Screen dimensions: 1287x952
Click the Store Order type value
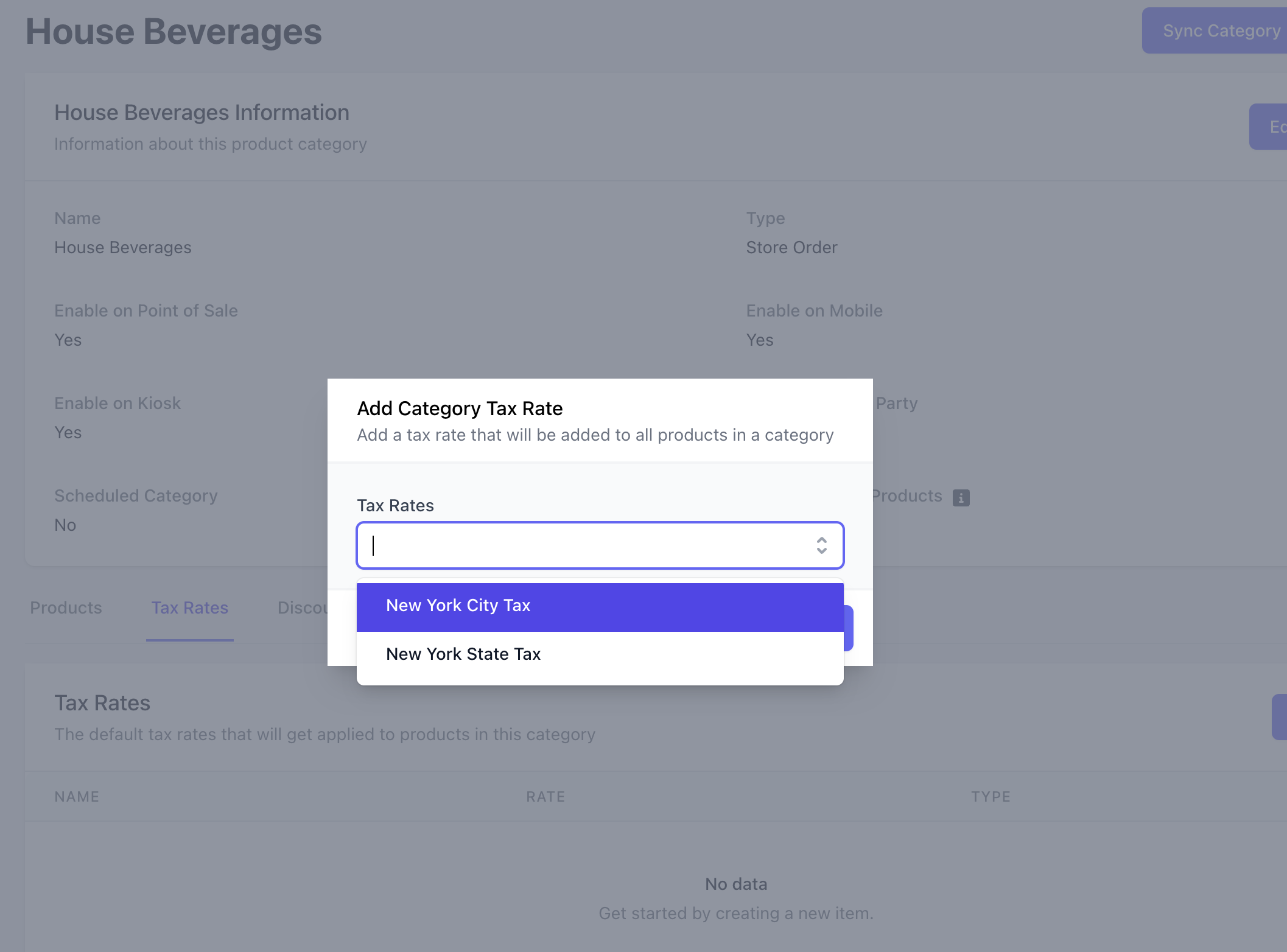tap(791, 248)
